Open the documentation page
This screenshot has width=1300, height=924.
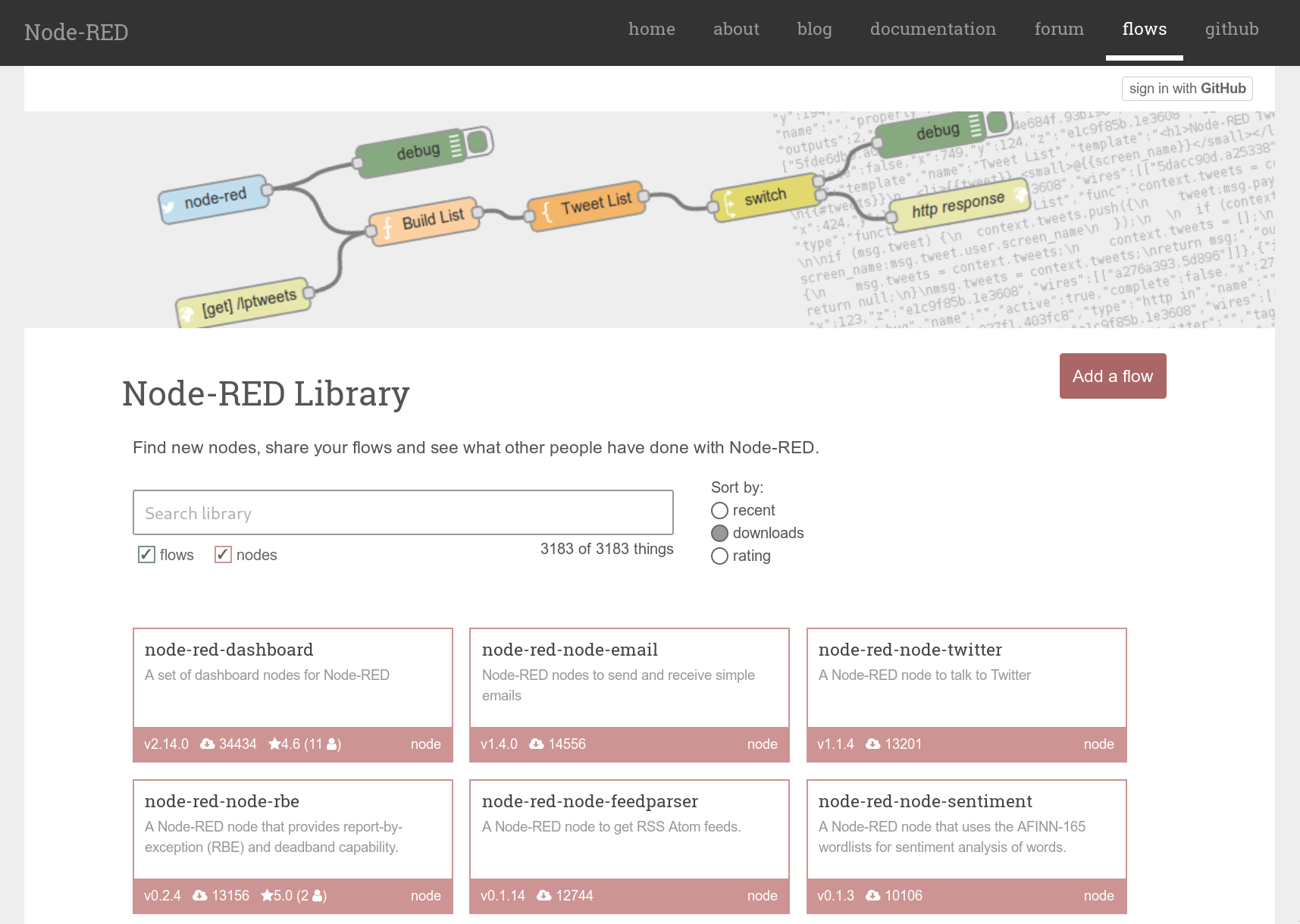point(933,29)
